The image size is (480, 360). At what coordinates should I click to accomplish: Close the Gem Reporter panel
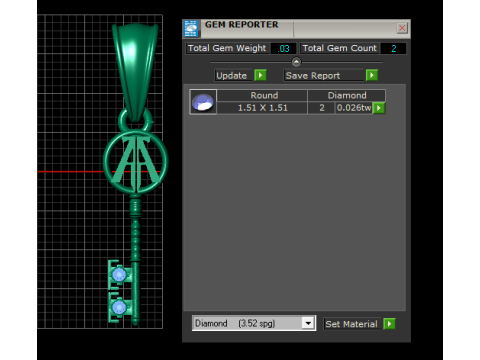(402, 28)
